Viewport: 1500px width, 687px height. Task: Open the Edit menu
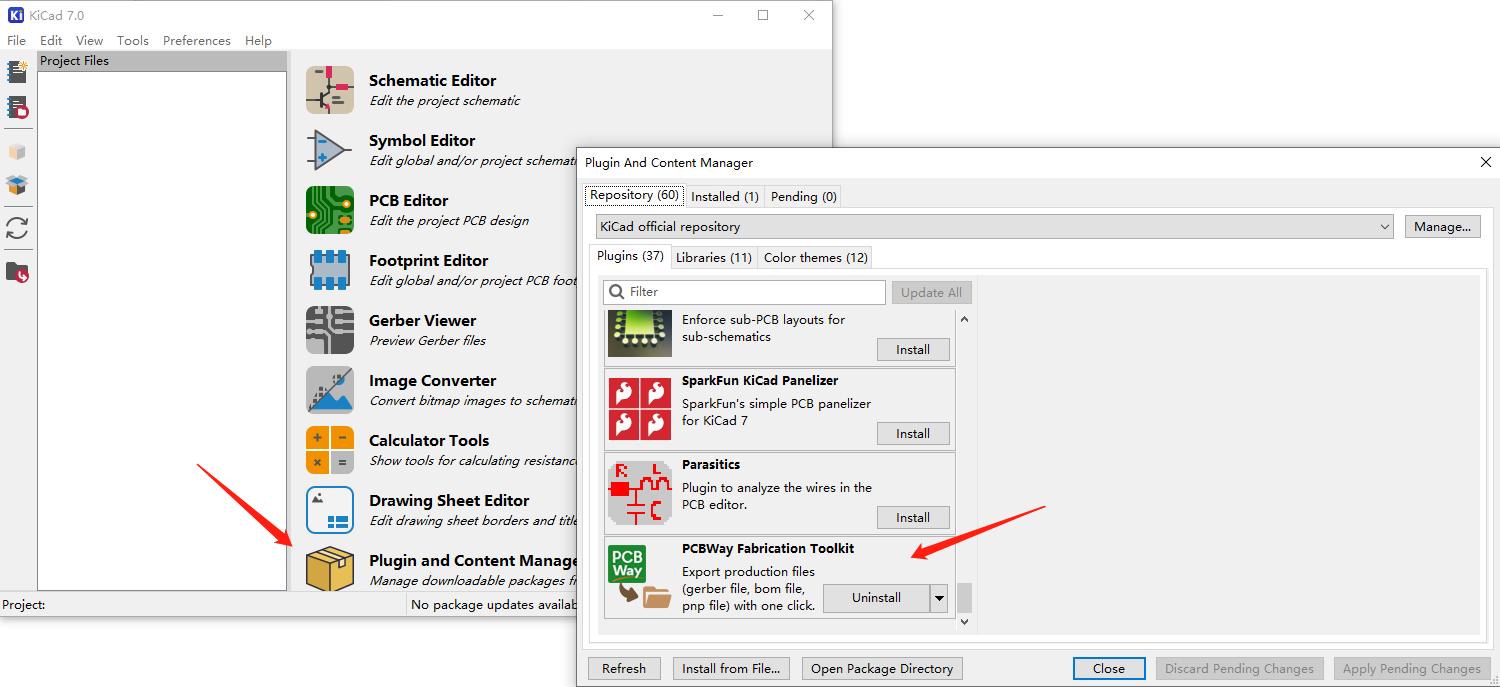coord(51,41)
